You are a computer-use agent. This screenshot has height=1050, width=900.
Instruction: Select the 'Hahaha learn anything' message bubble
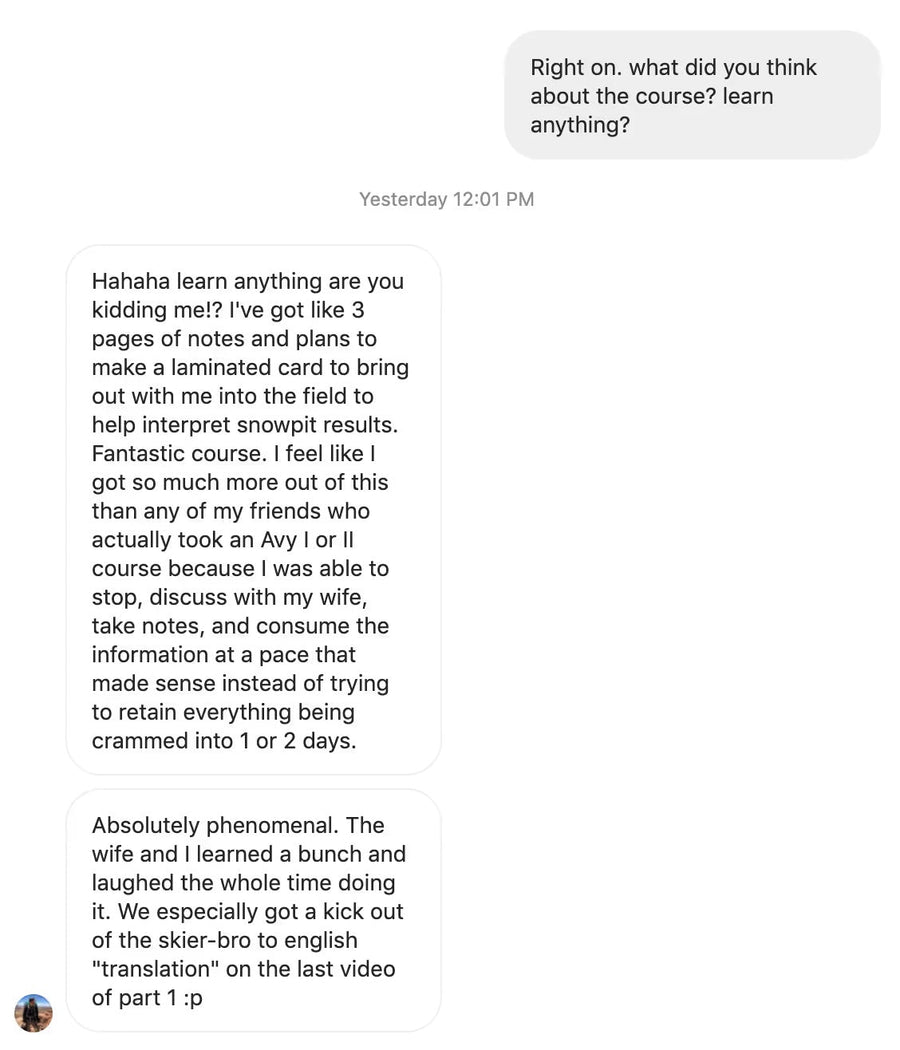[254, 510]
